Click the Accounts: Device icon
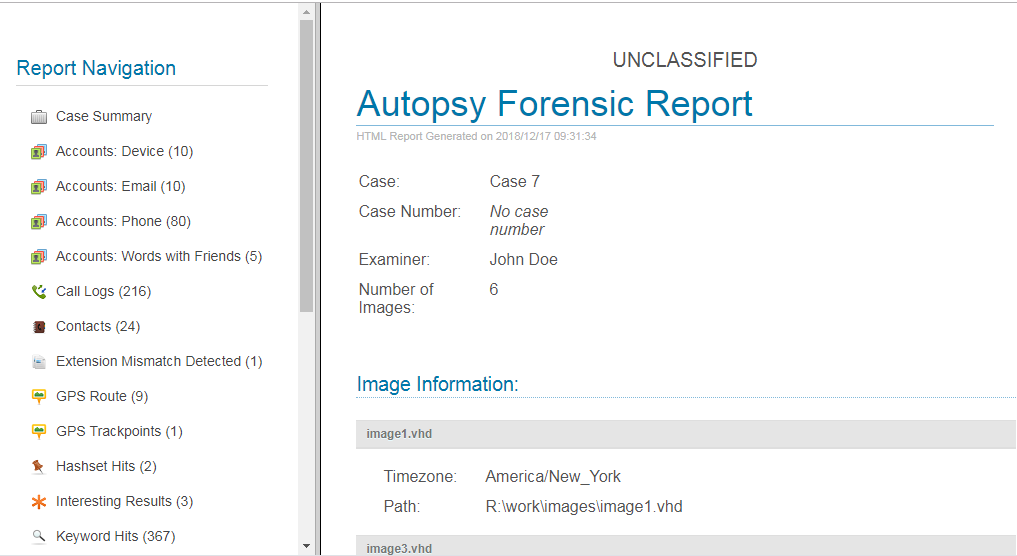1017x556 pixels. [x=39, y=152]
